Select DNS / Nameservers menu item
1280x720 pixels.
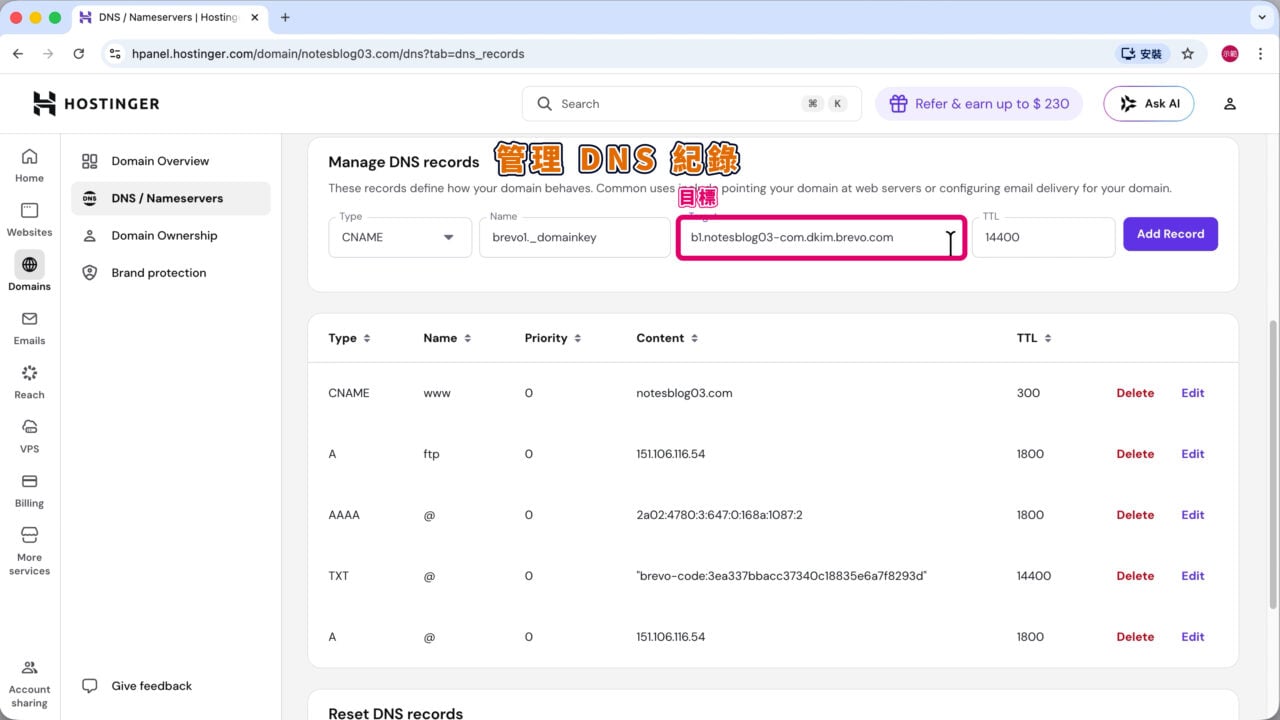point(170,198)
